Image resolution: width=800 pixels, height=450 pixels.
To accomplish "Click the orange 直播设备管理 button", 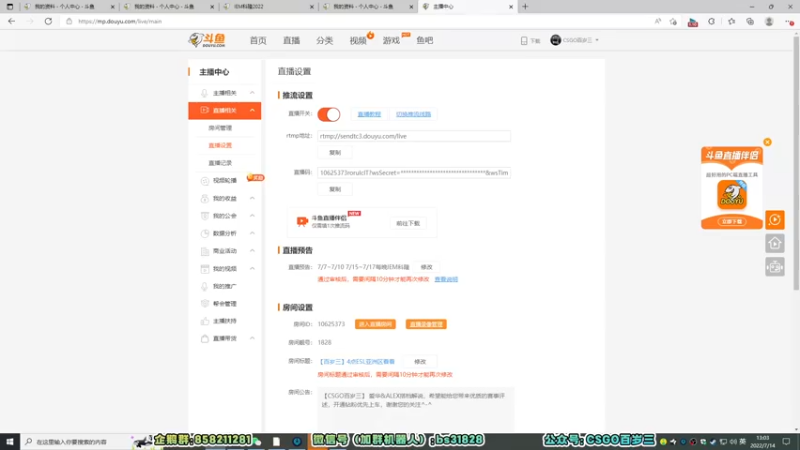I will coord(426,324).
